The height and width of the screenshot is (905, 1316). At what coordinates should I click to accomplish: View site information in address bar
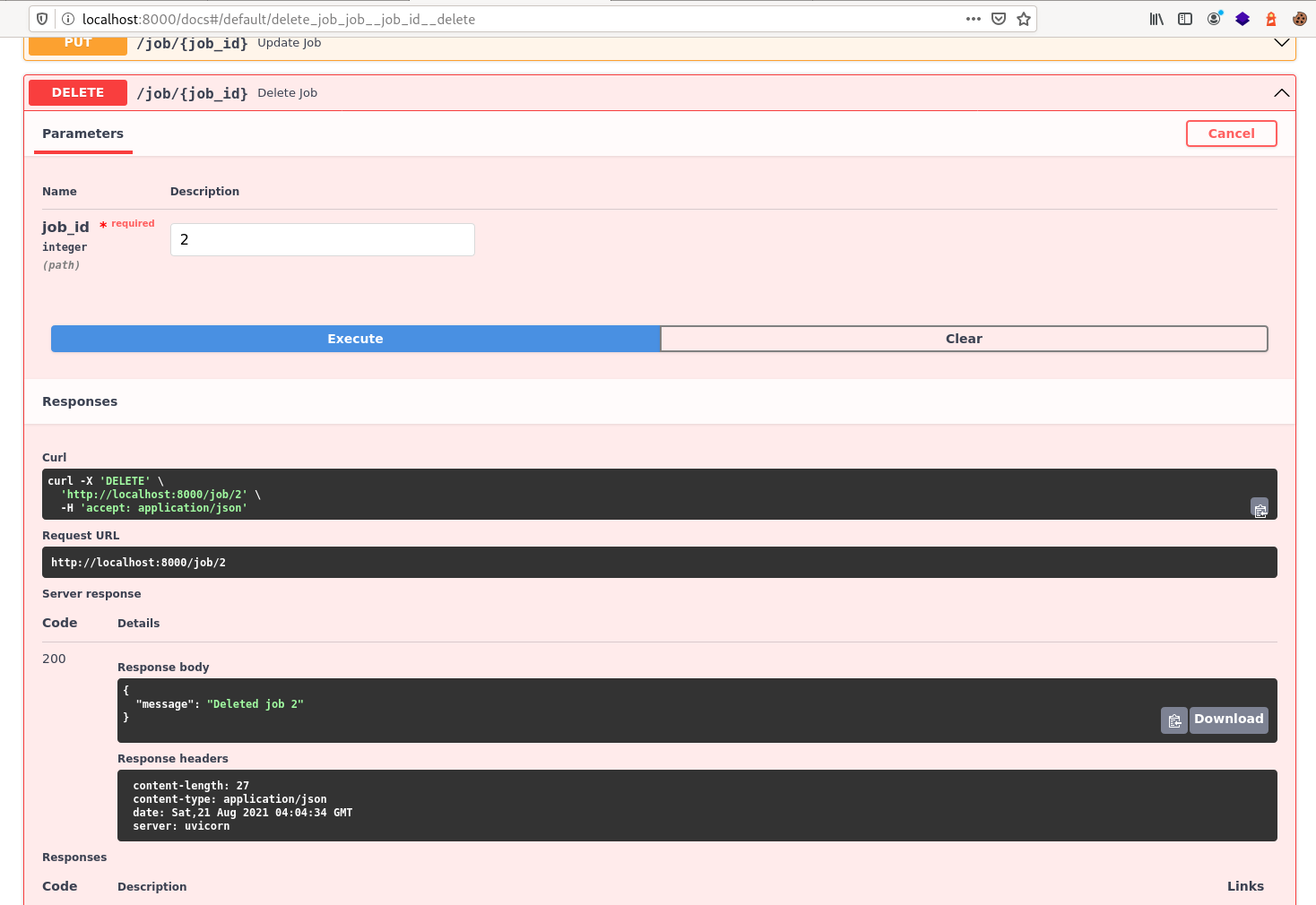pyautogui.click(x=67, y=19)
